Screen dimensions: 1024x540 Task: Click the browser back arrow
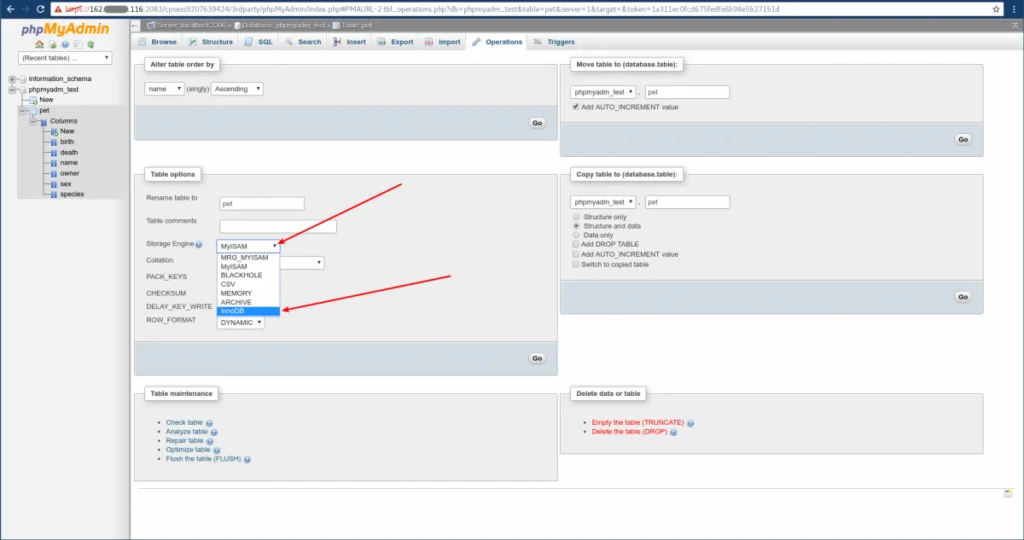10,9
